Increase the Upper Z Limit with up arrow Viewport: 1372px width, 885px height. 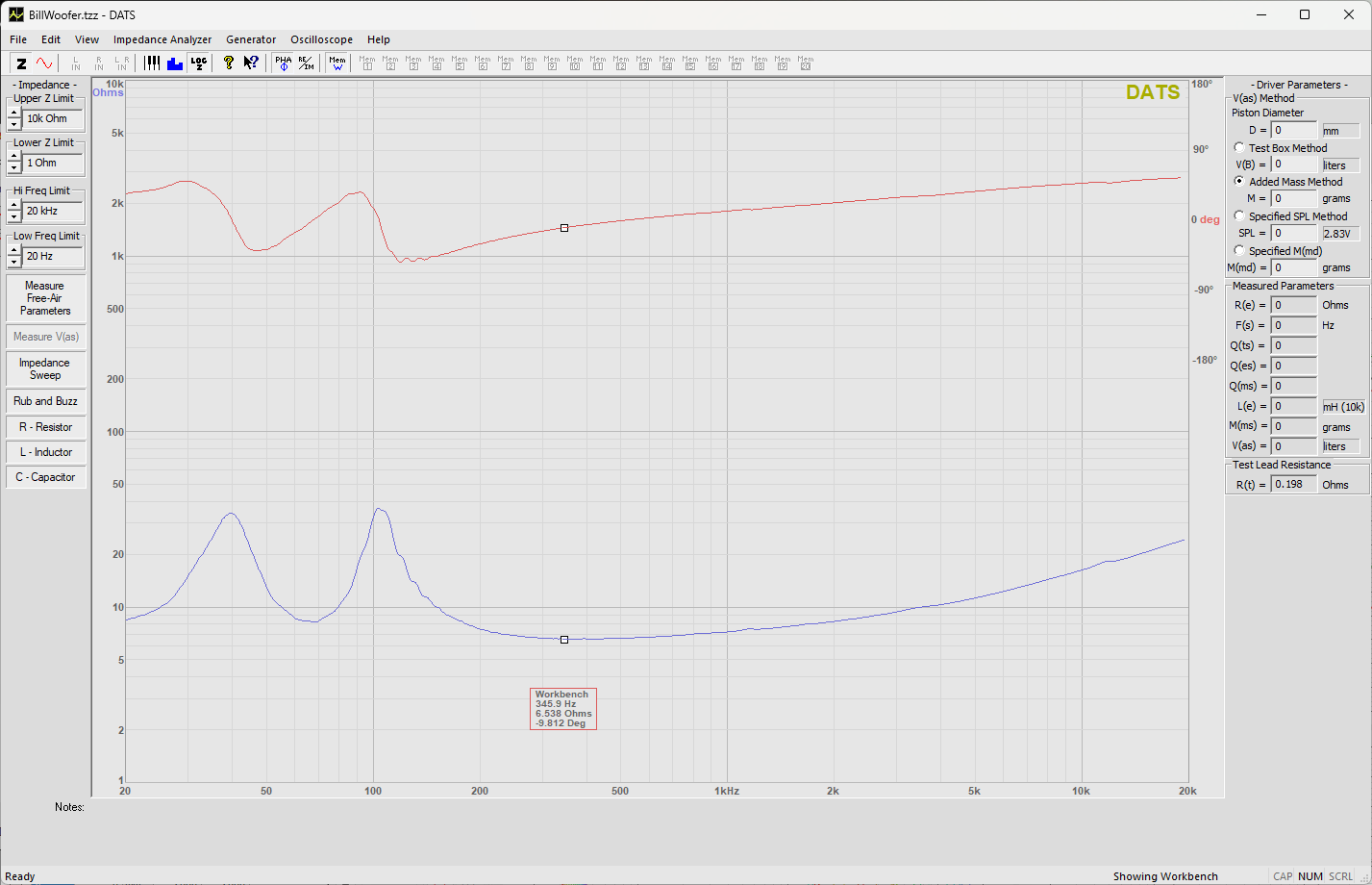13,113
